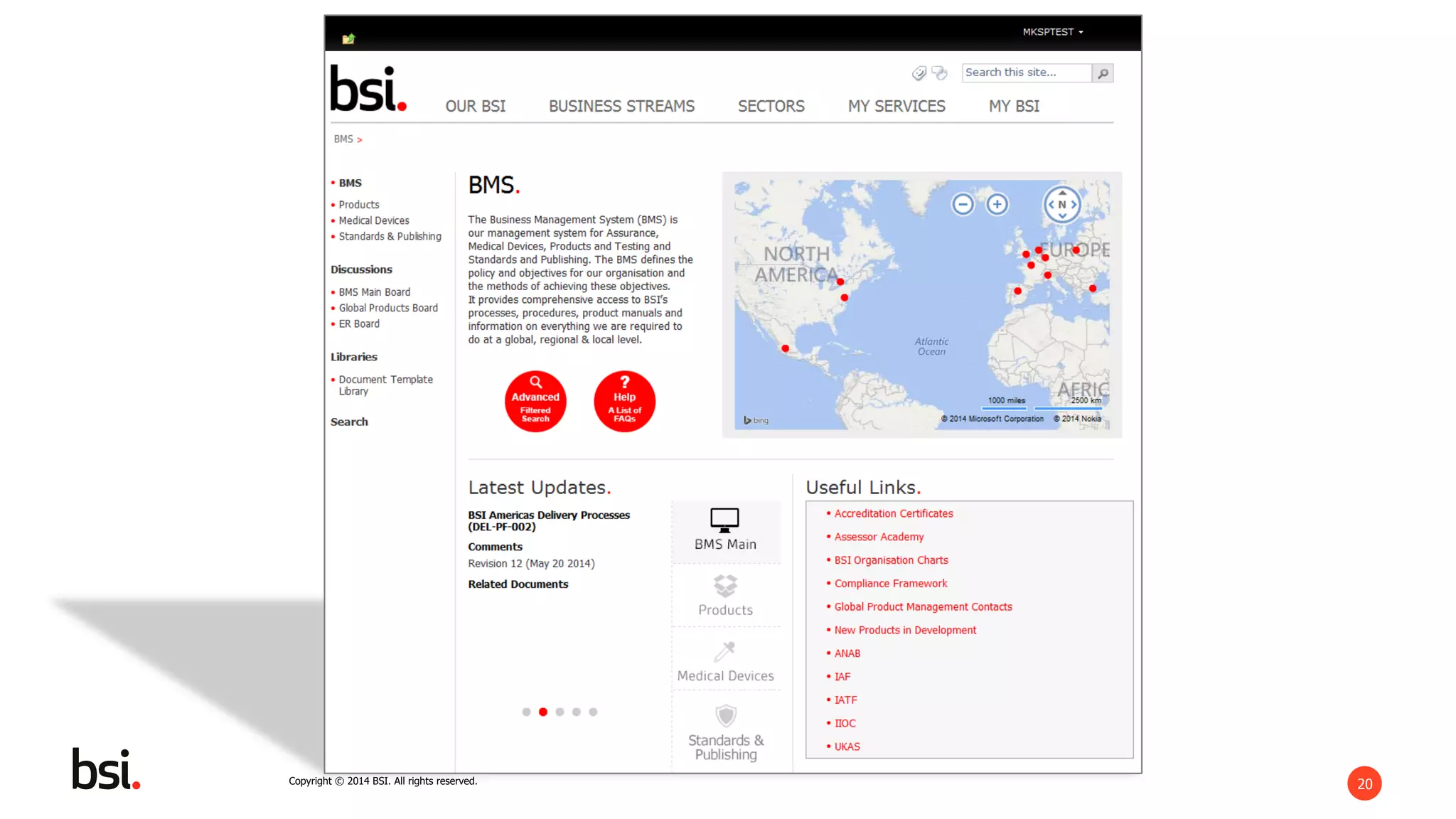Screen dimensions: 1456x819
Task: Select the fourth carousel dot
Action: (x=577, y=712)
